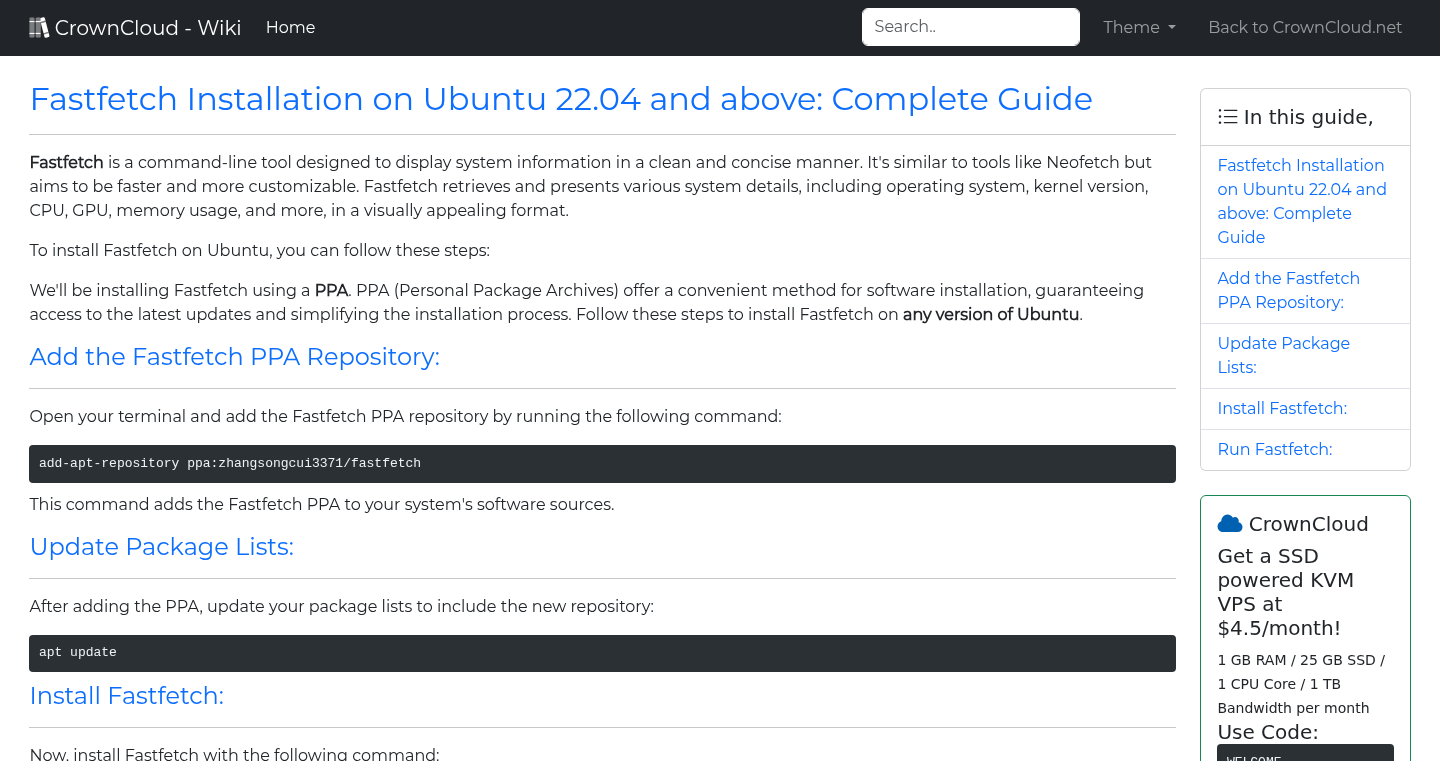Image resolution: width=1440 pixels, height=761 pixels.
Task: Open the "Install Fastfetch:" sidebar link
Action: pos(1282,408)
